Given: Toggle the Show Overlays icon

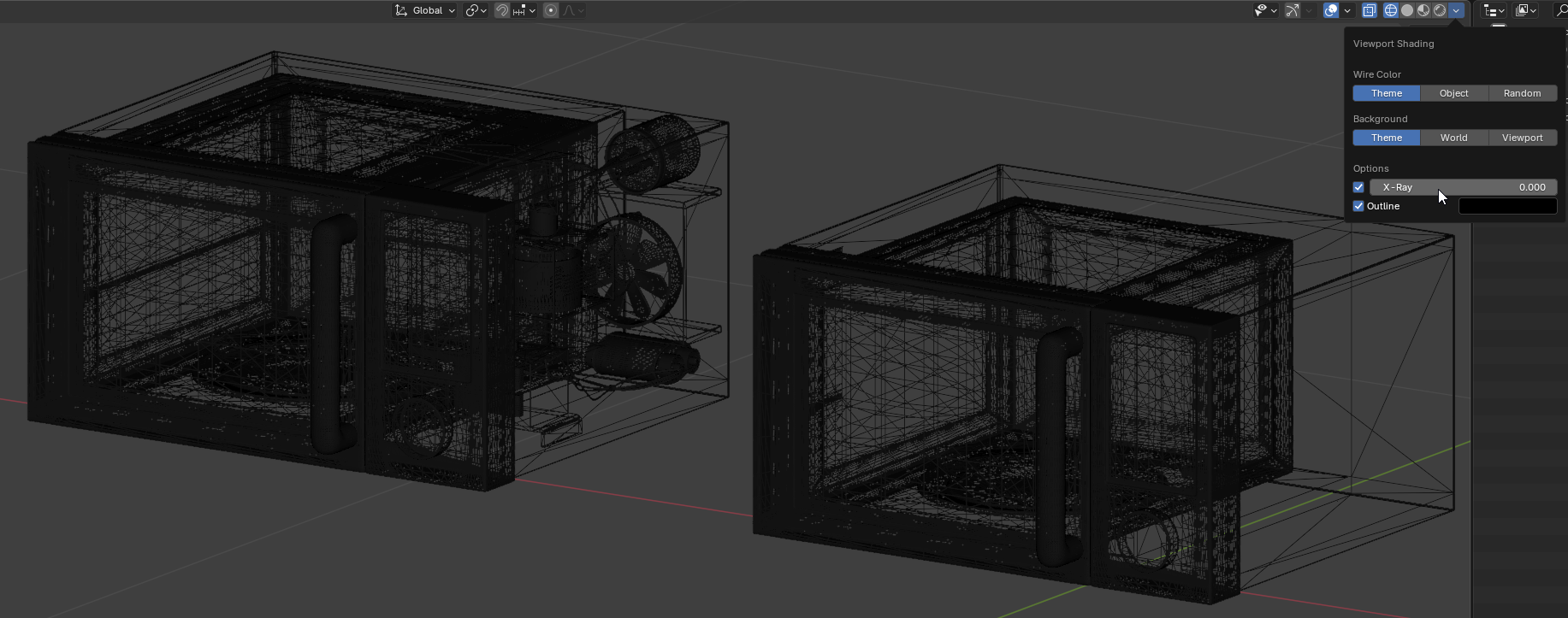Looking at the screenshot, I should pos(1331,10).
